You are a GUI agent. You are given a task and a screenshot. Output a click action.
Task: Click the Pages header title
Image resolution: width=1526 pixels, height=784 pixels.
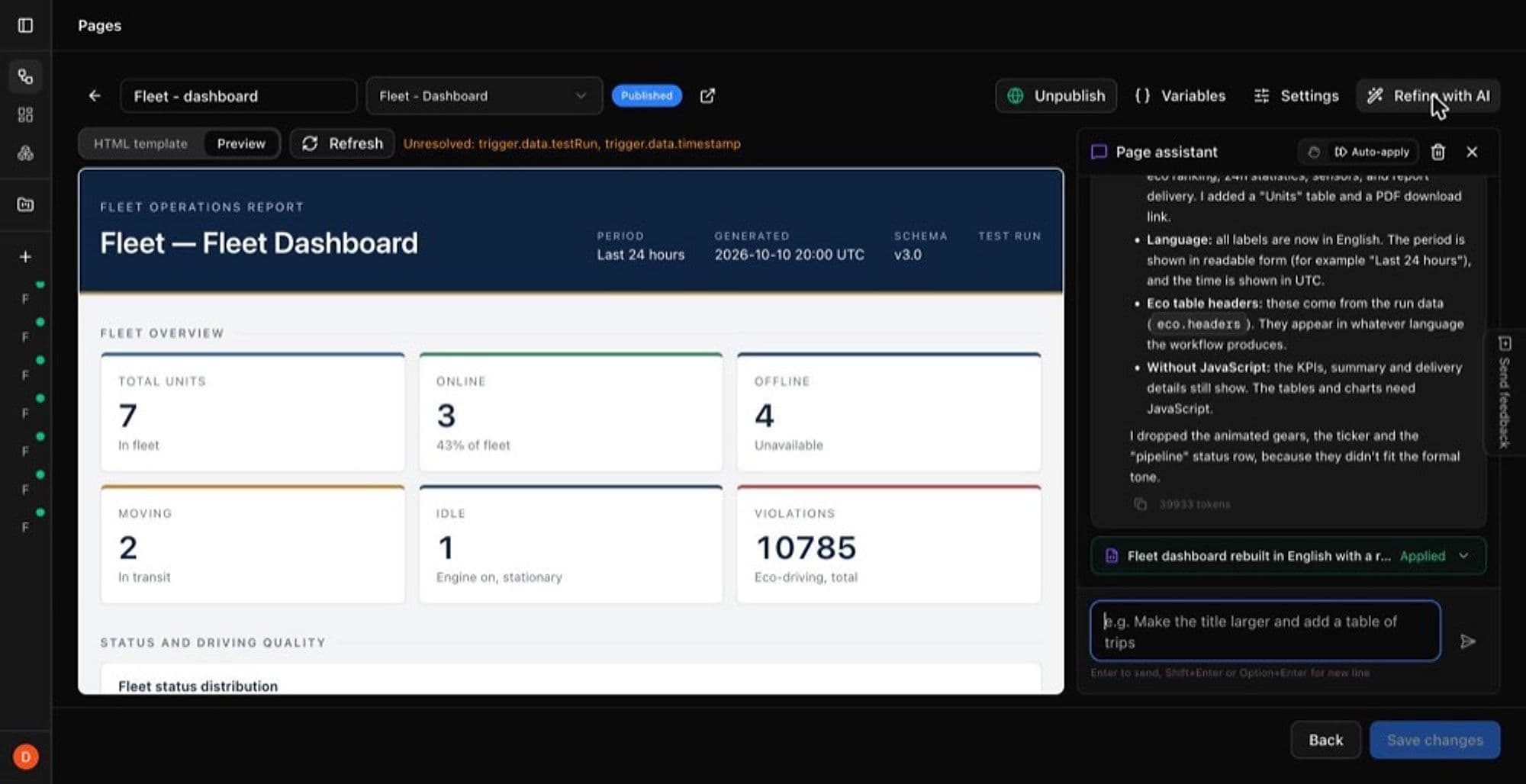99,25
